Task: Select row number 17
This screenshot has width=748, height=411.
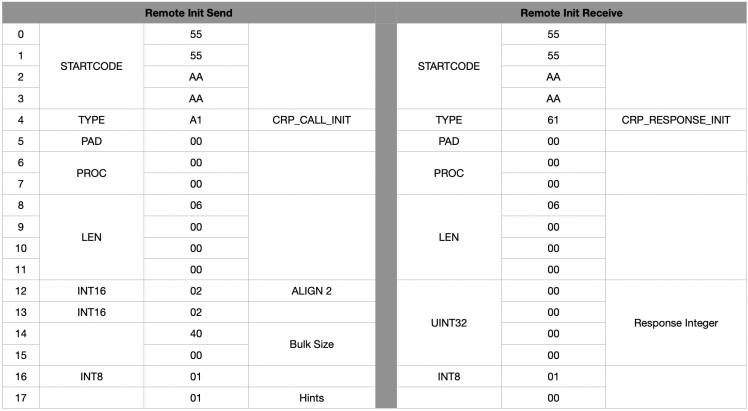Action: point(20,398)
